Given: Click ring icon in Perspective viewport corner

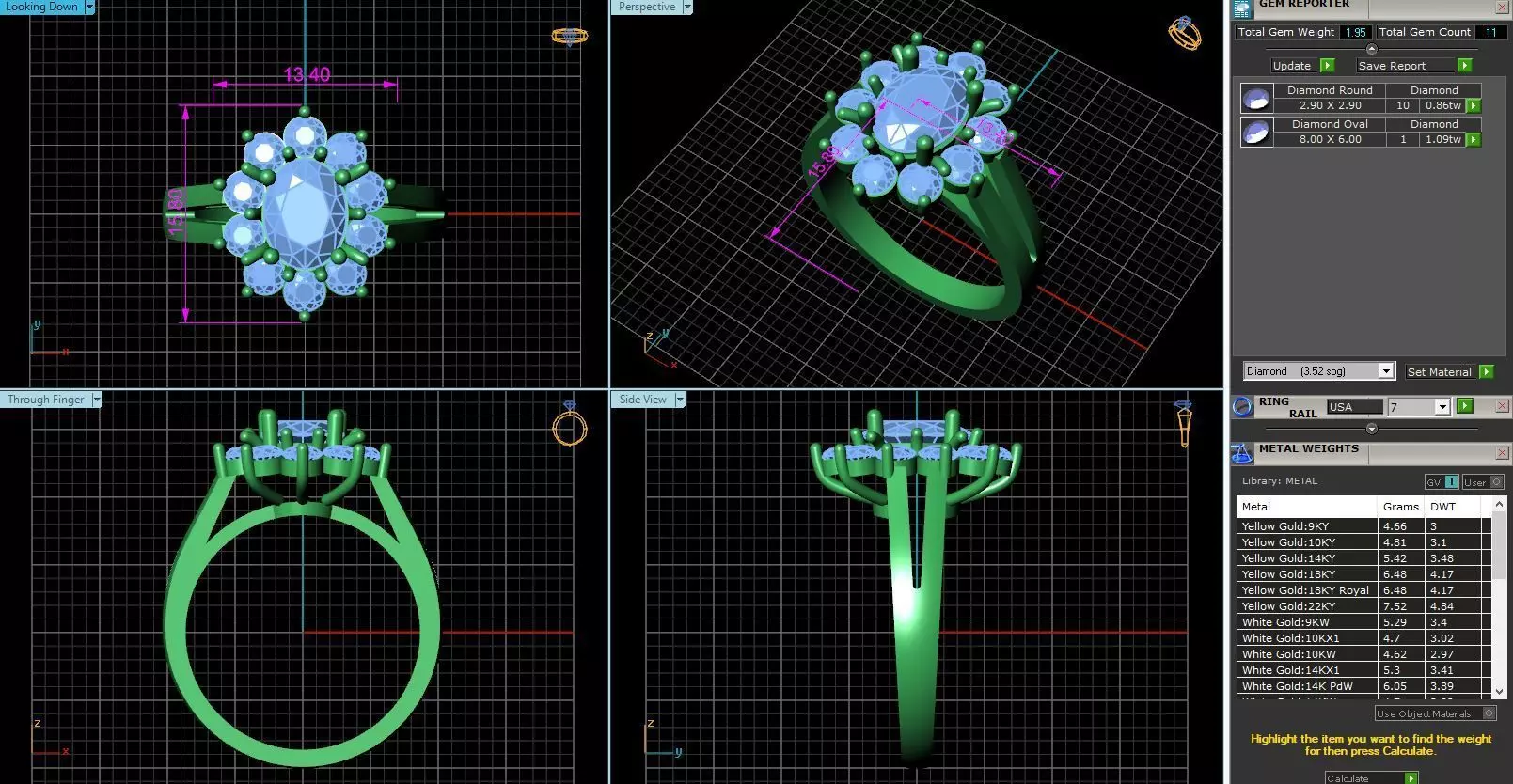Looking at the screenshot, I should pos(1185,34).
